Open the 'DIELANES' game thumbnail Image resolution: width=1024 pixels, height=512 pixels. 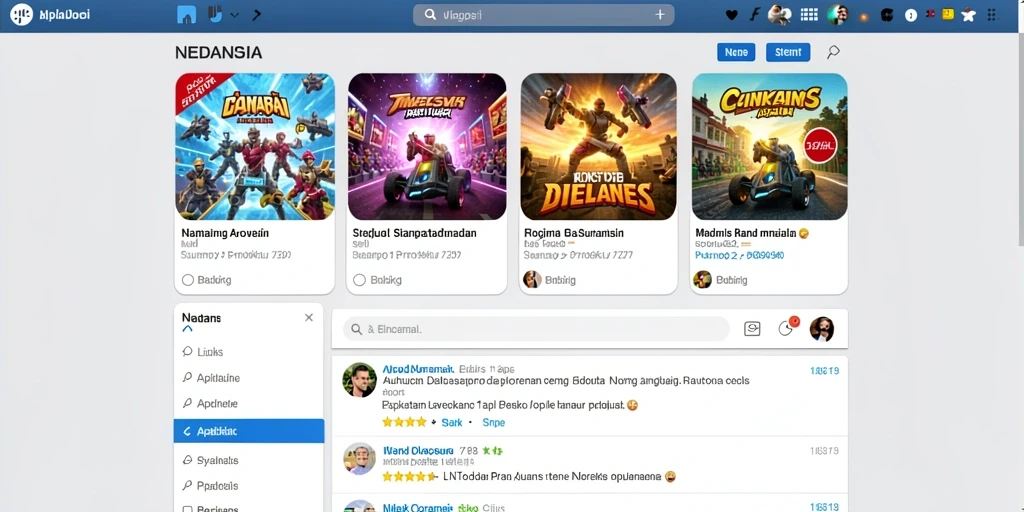598,146
